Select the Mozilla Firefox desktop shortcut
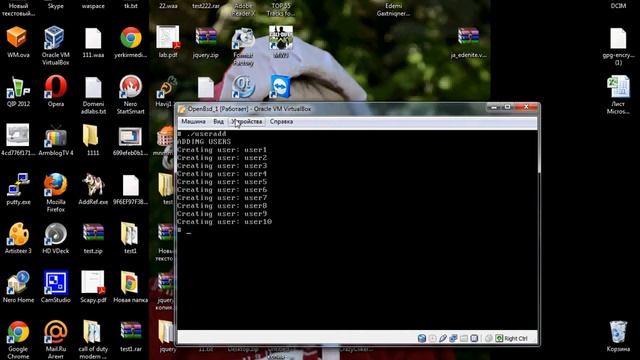The image size is (640, 360). [56, 193]
